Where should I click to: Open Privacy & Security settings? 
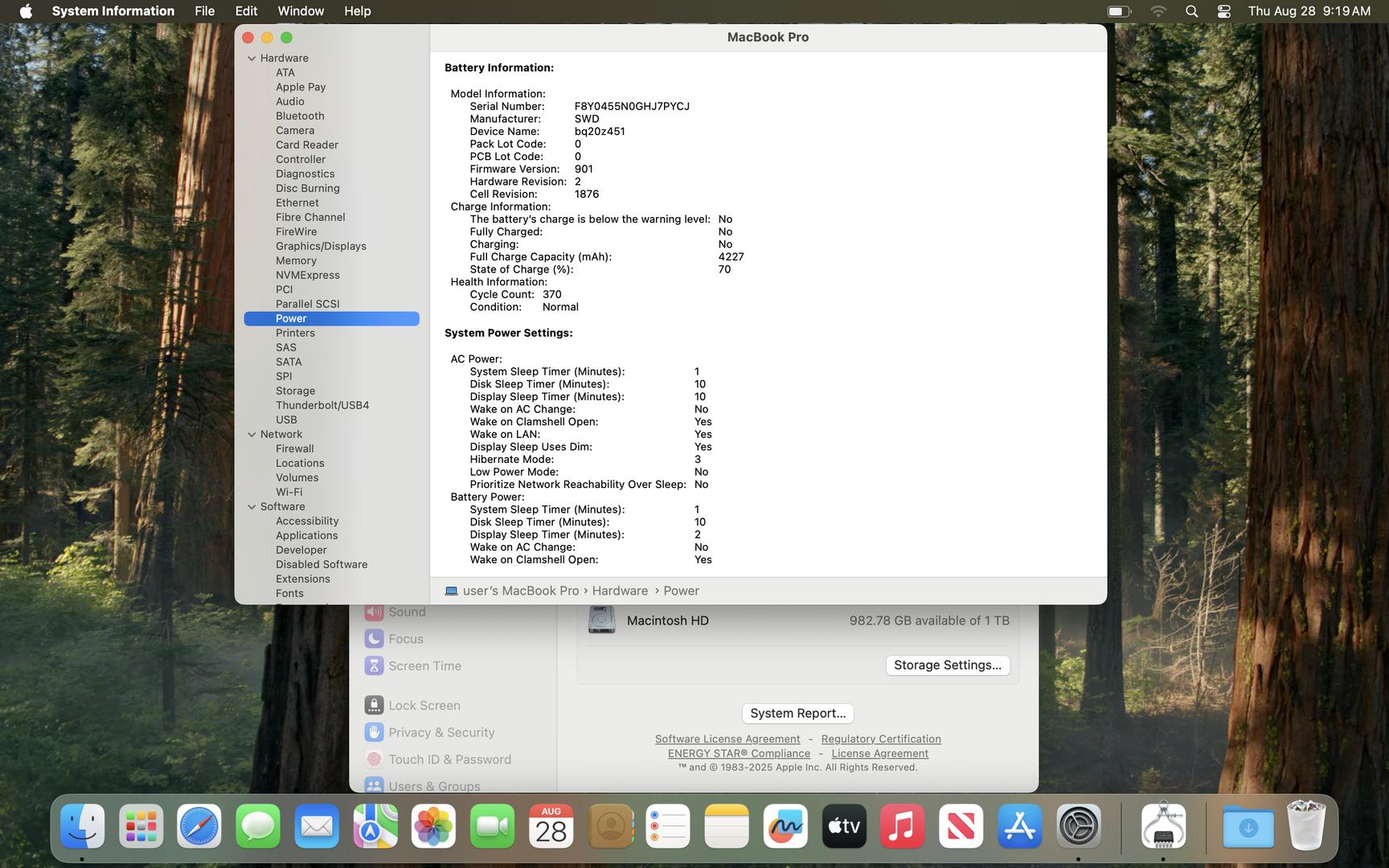(x=440, y=732)
